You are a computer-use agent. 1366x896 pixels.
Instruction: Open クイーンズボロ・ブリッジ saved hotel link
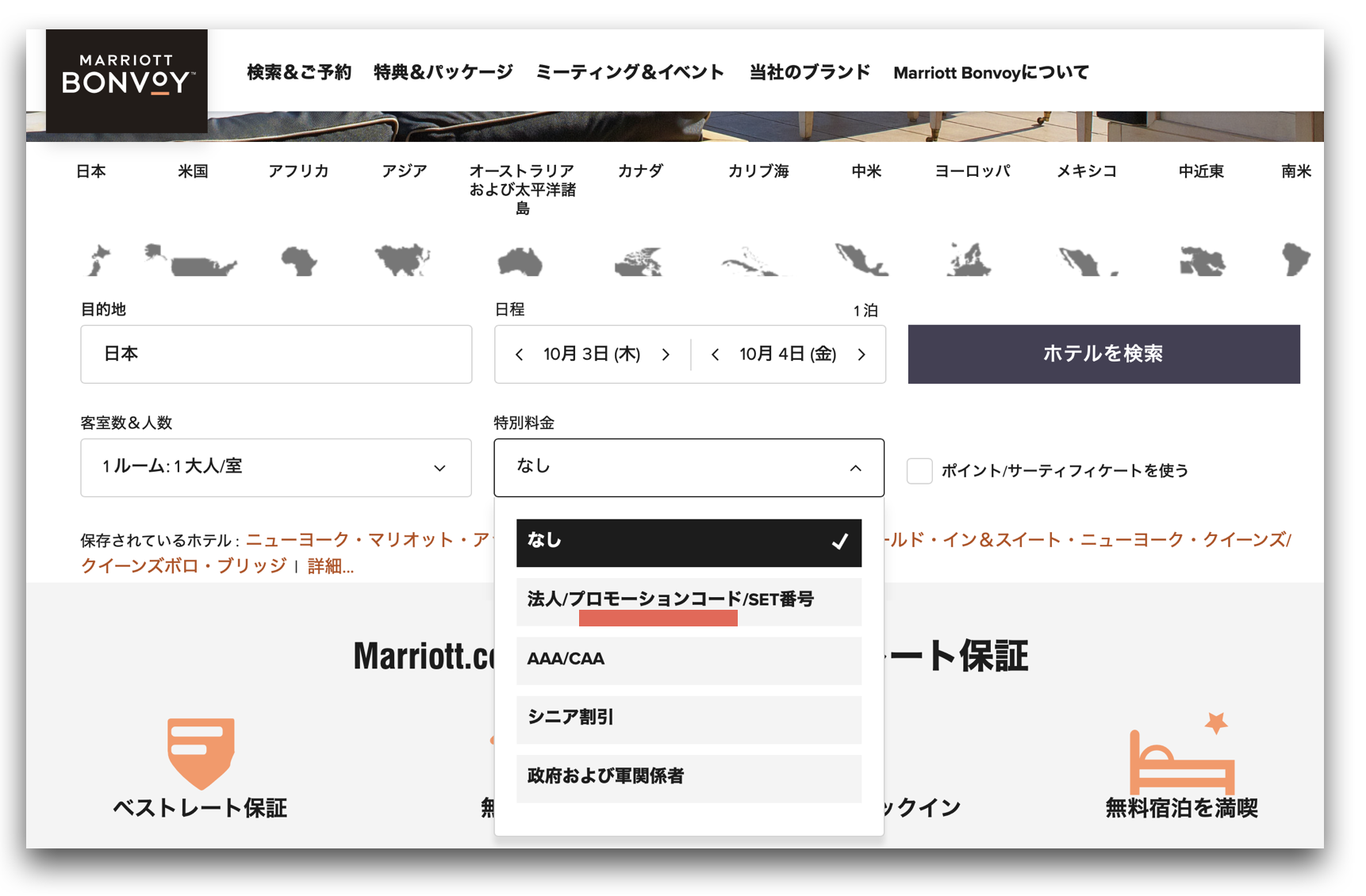click(x=183, y=565)
